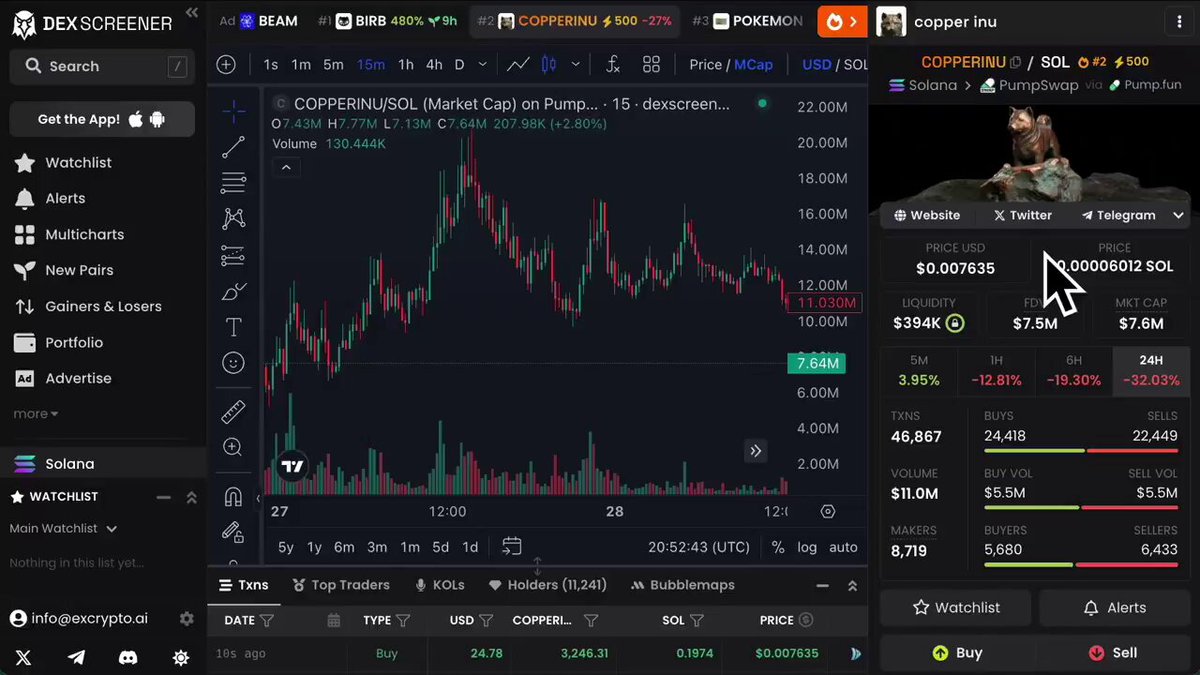Open the chart type dropdown arrow
1200x675 pixels.
point(575,64)
